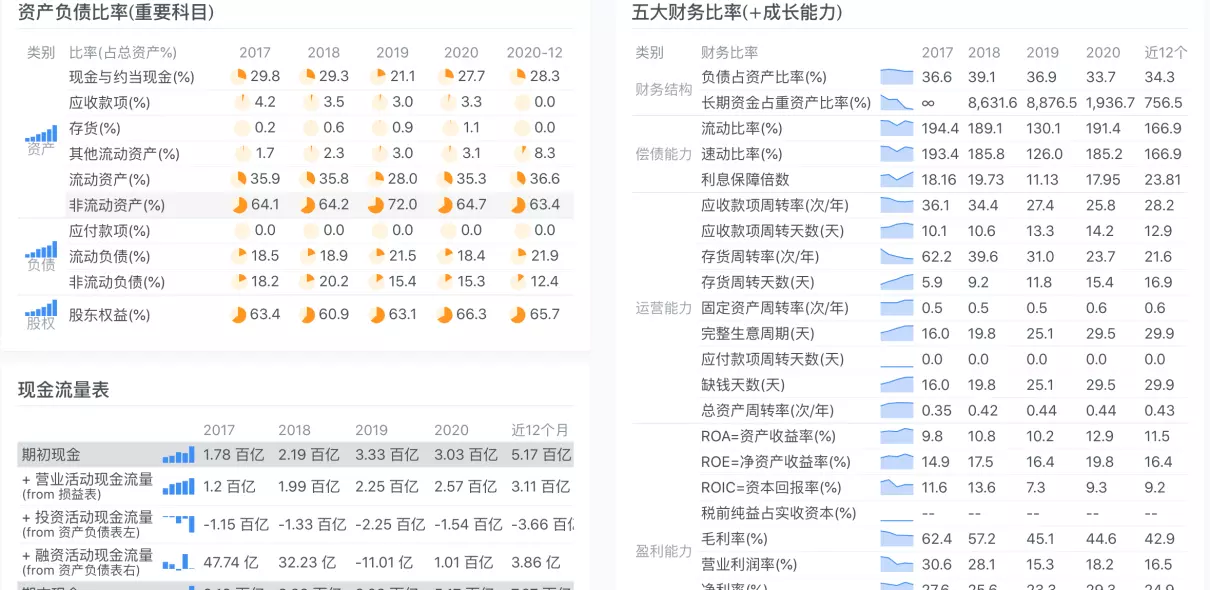Click the 总资产周转率(次/年) sparkline

pos(897,410)
